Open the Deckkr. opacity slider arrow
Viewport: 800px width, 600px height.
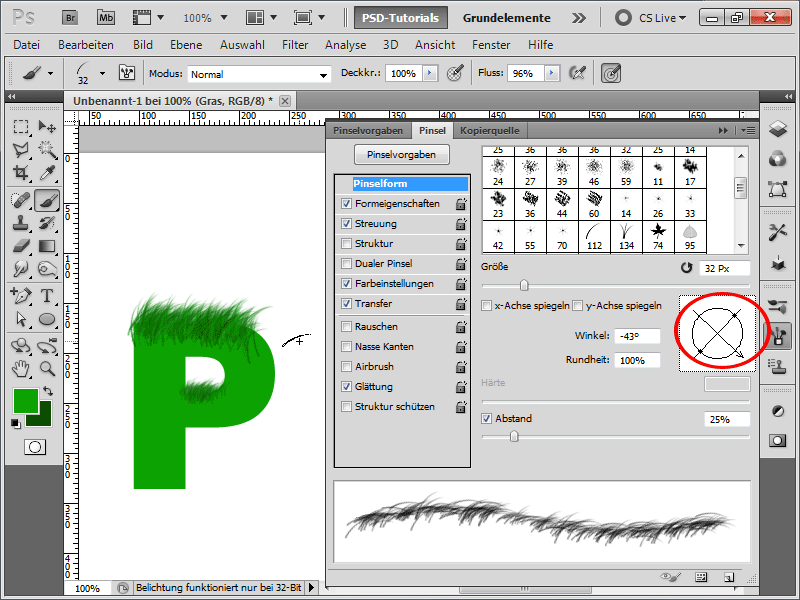pyautogui.click(x=430, y=73)
